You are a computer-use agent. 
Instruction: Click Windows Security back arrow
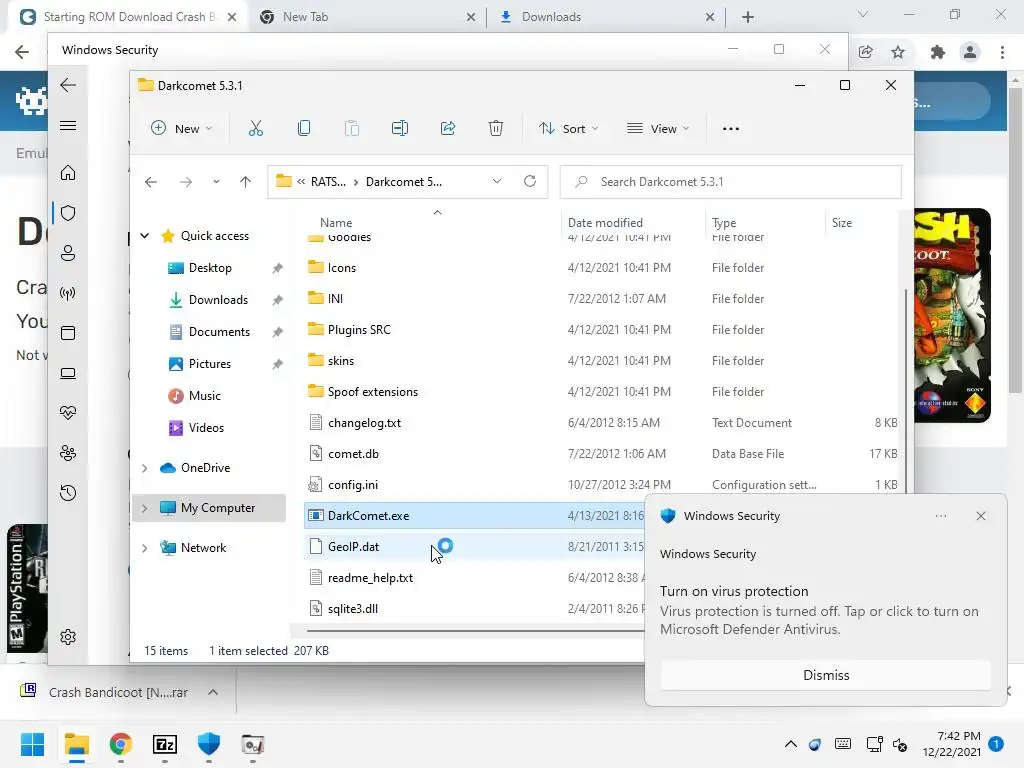click(68, 85)
